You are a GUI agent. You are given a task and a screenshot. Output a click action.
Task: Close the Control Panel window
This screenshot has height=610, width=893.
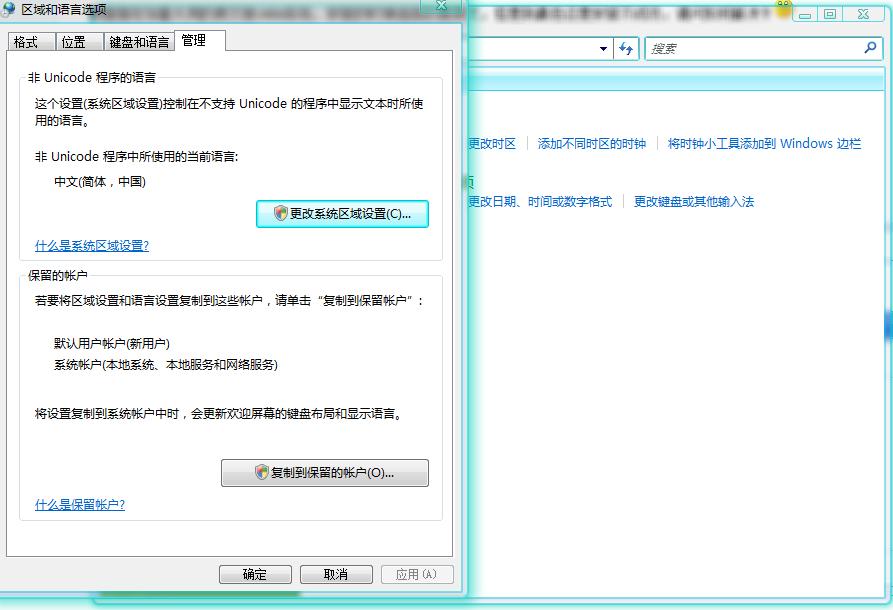coord(863,14)
